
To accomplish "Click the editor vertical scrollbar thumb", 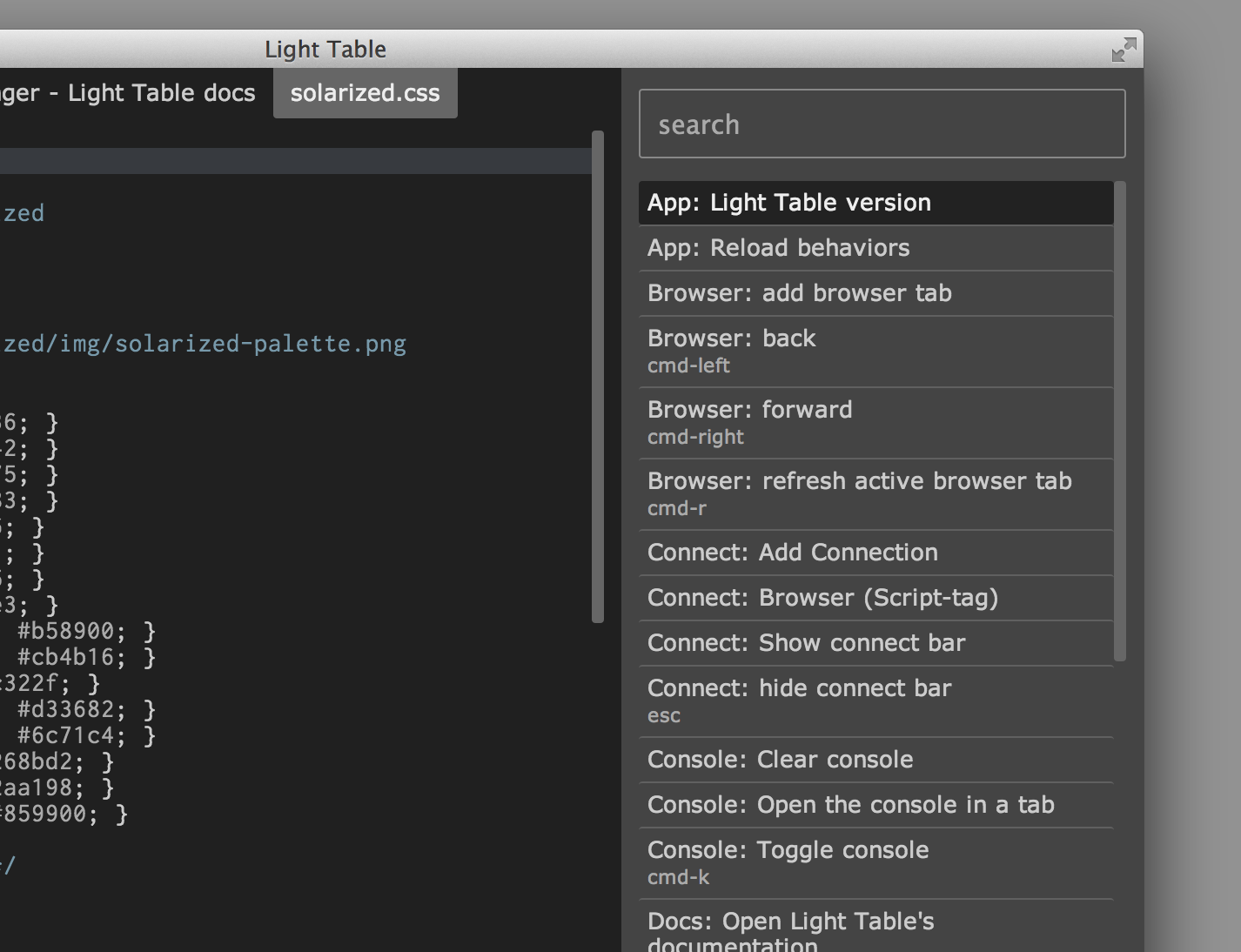I will tap(598, 377).
